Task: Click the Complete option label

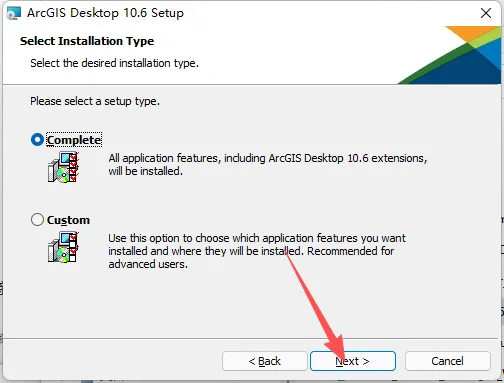Action: [x=74, y=140]
